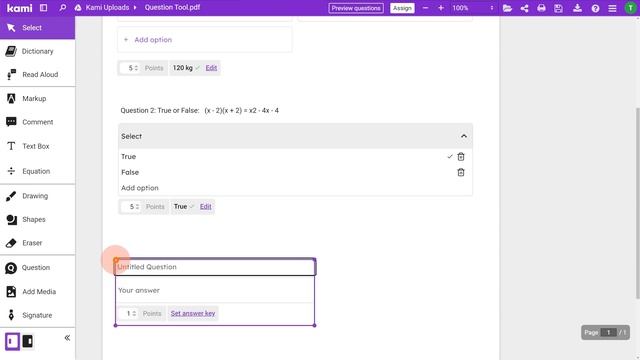The height and width of the screenshot is (360, 640).
Task: Activate the Eraser tool
Action: pos(38,243)
